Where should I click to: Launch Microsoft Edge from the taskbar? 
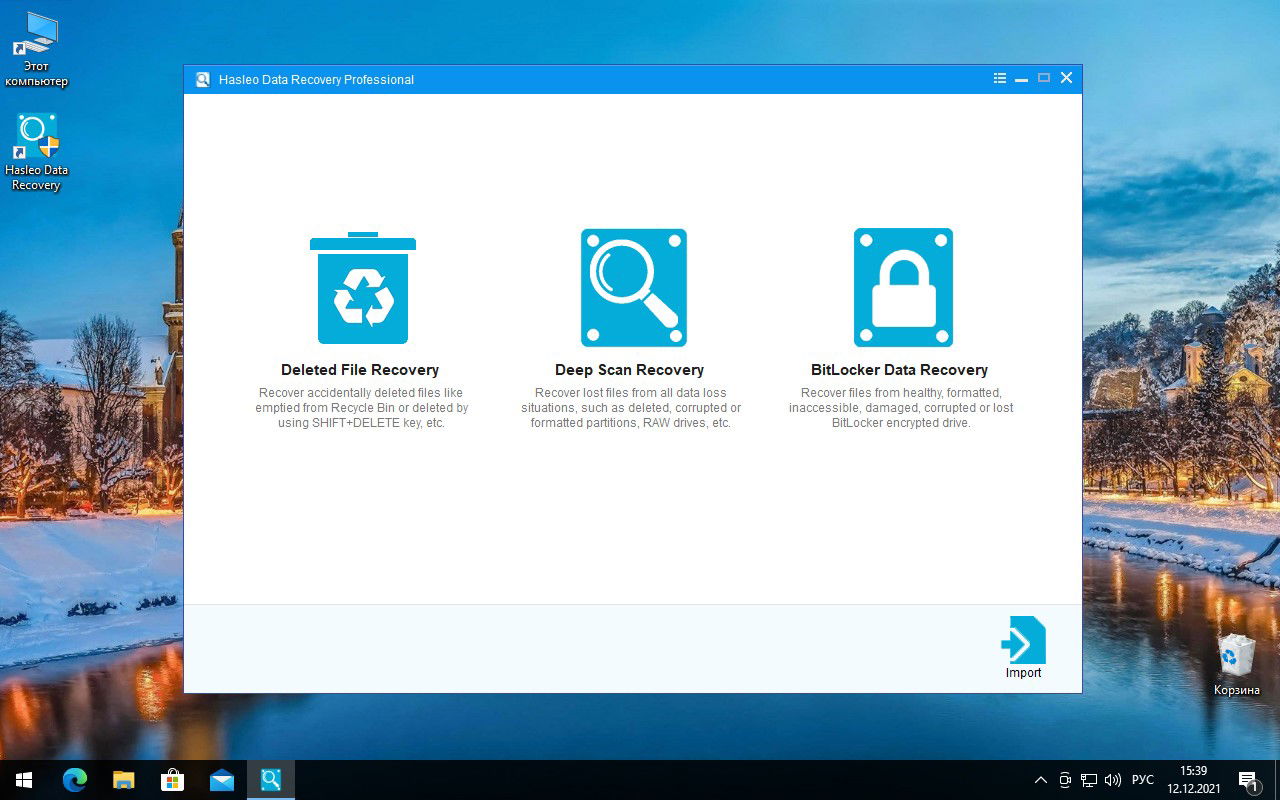click(x=74, y=780)
